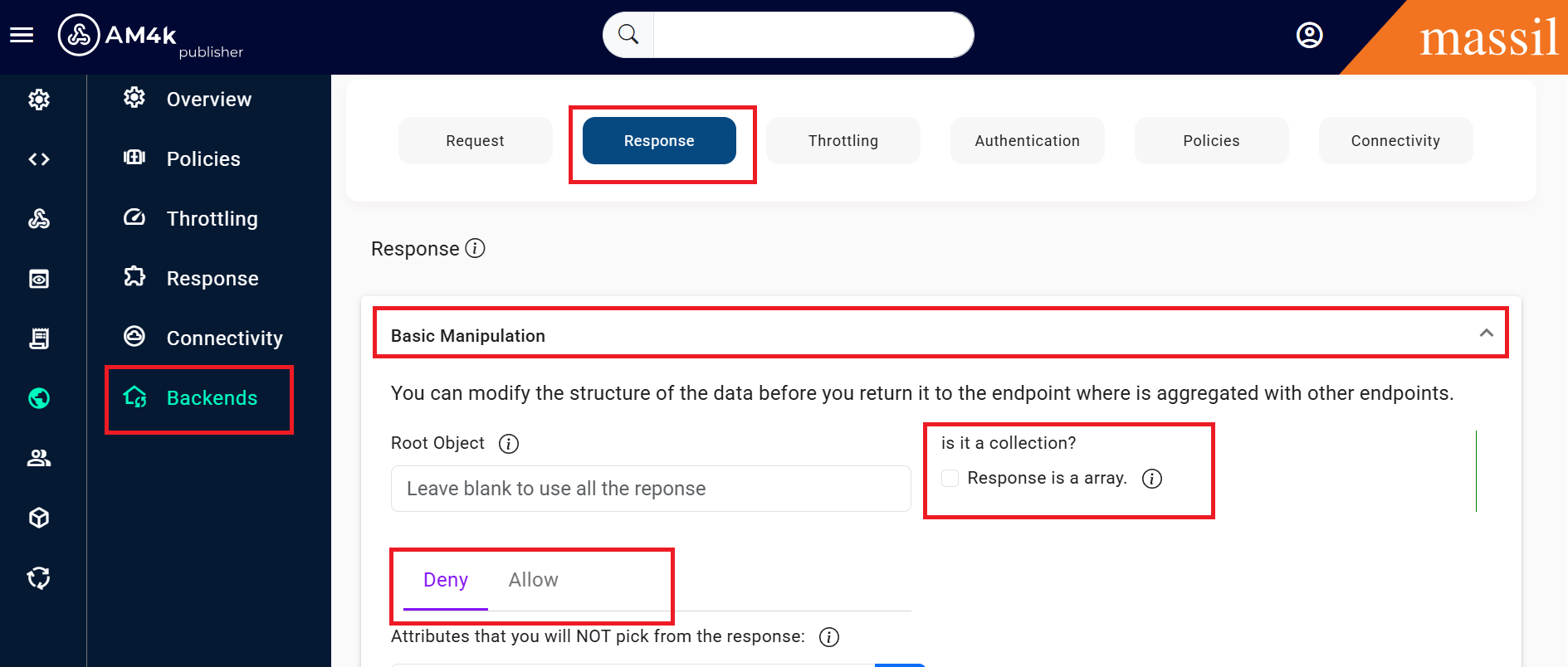Select the Deny tab

click(445, 579)
